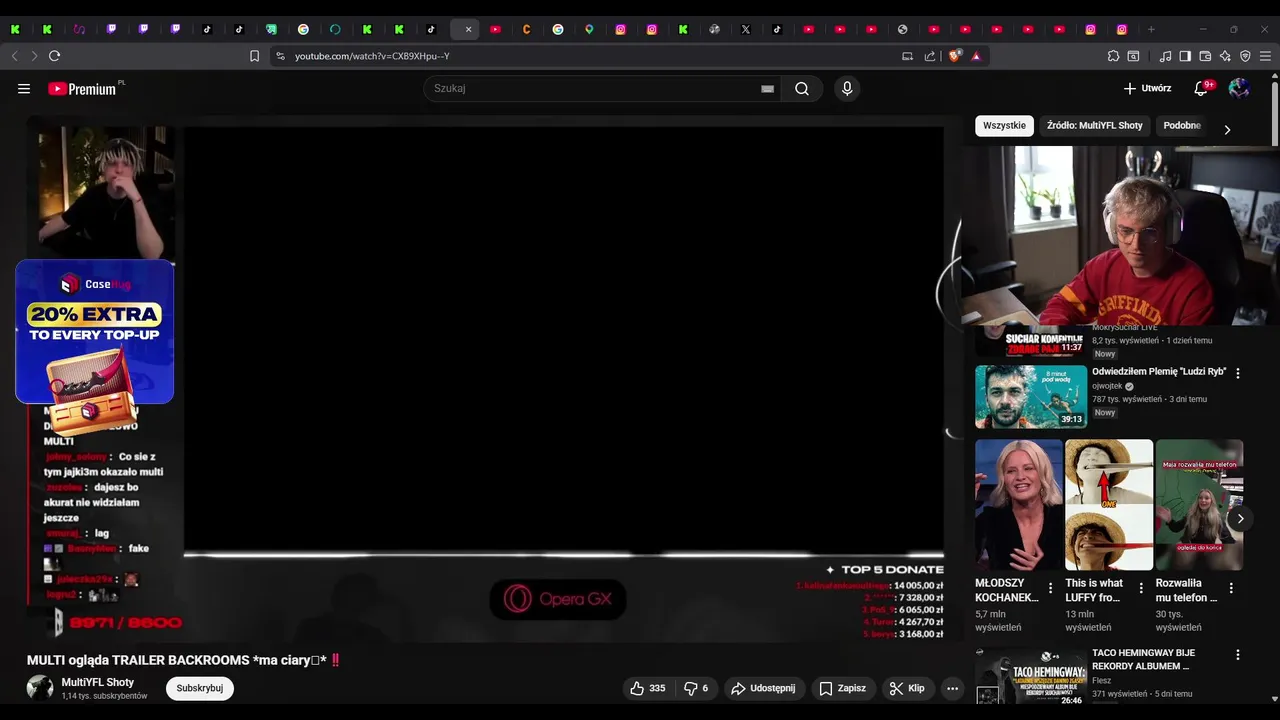Toggle the browser sidebar panel icon

click(1185, 56)
